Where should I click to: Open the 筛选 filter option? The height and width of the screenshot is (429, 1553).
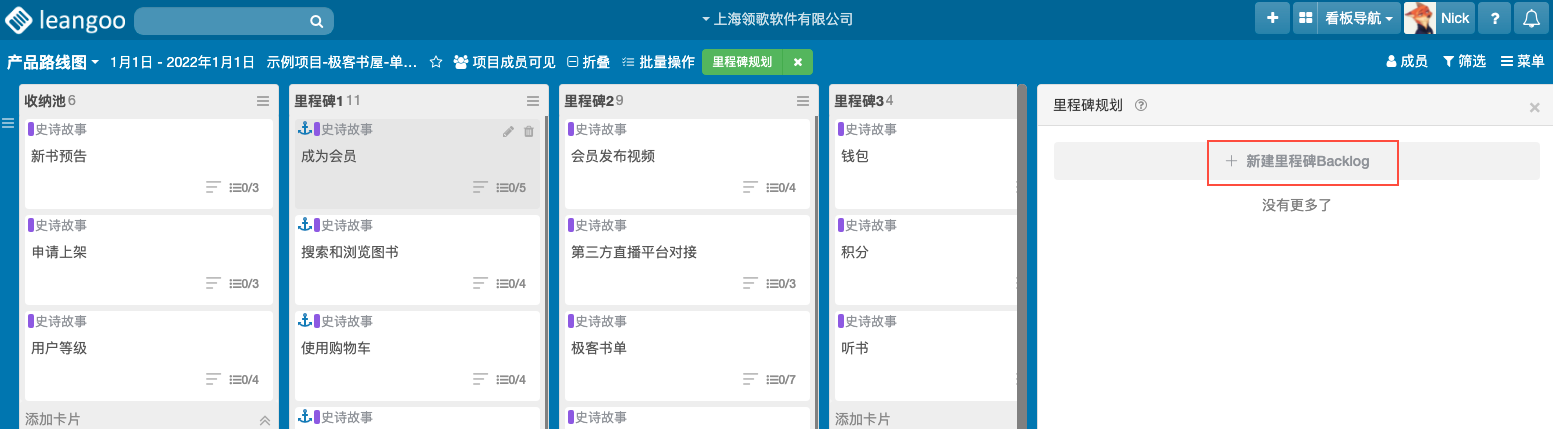pyautogui.click(x=1464, y=62)
